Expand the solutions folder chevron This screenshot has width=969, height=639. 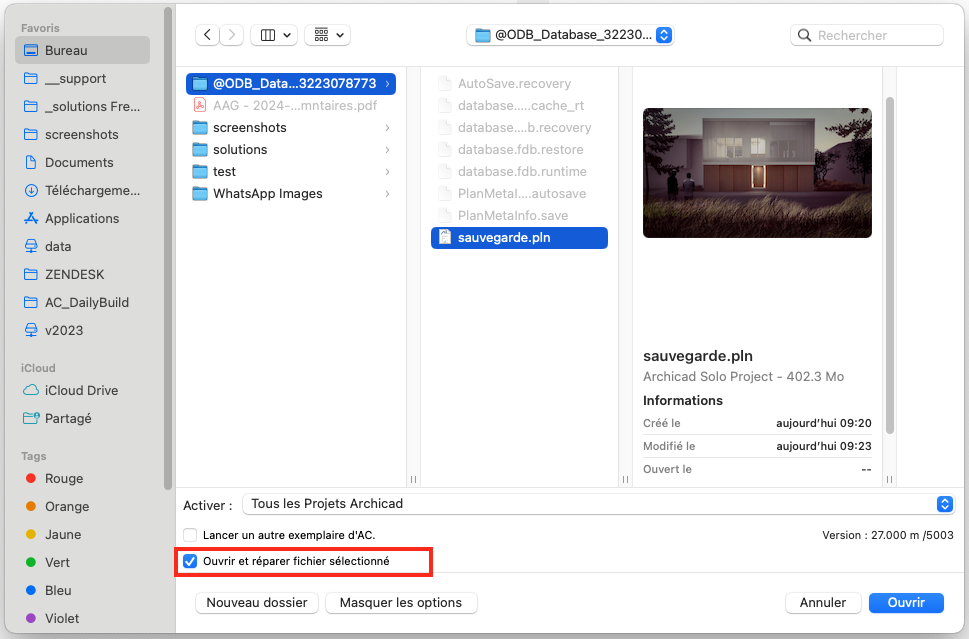[387, 150]
